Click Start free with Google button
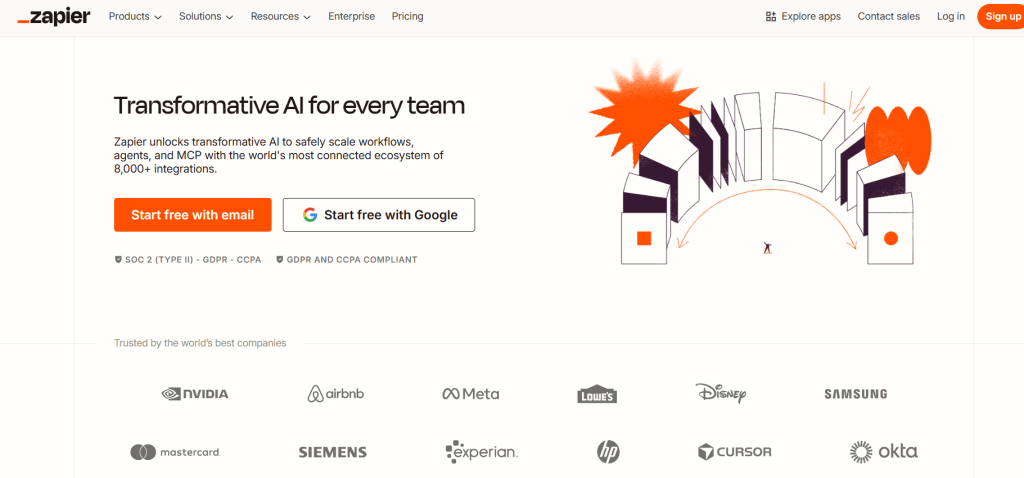 (x=379, y=215)
